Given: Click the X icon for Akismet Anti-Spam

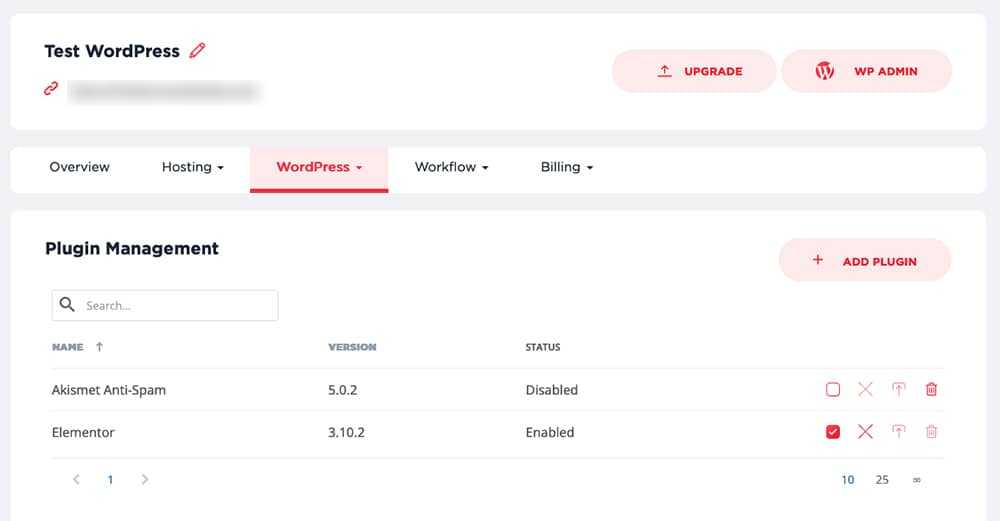Looking at the screenshot, I should [x=865, y=389].
